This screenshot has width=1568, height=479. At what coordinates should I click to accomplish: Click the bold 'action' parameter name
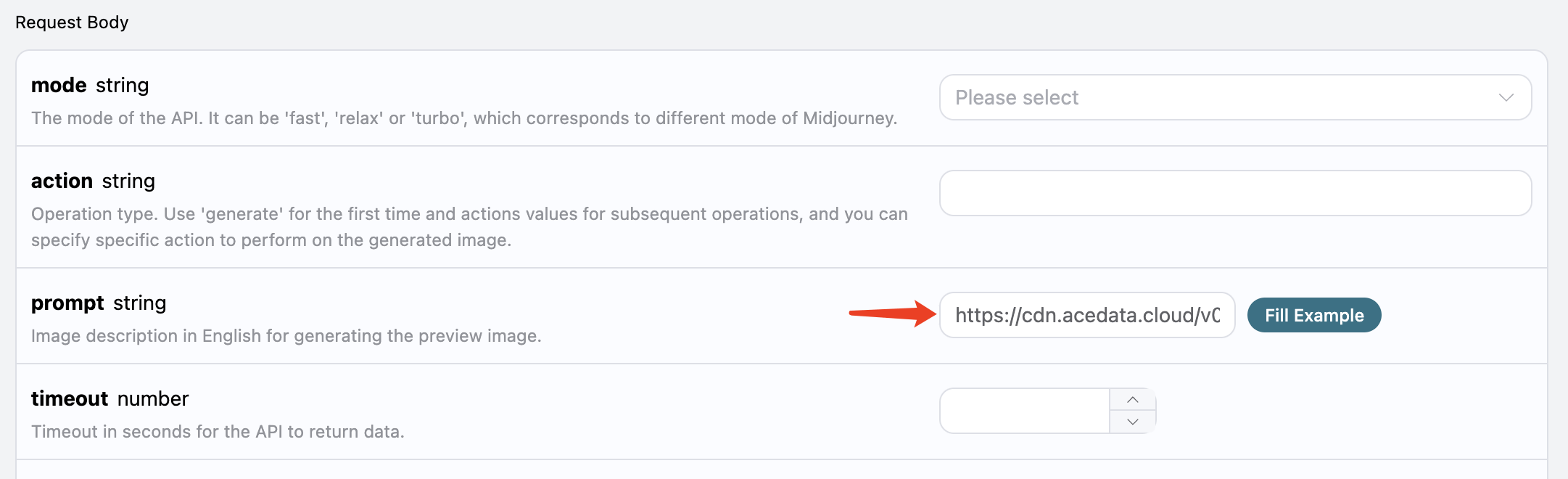click(x=62, y=181)
